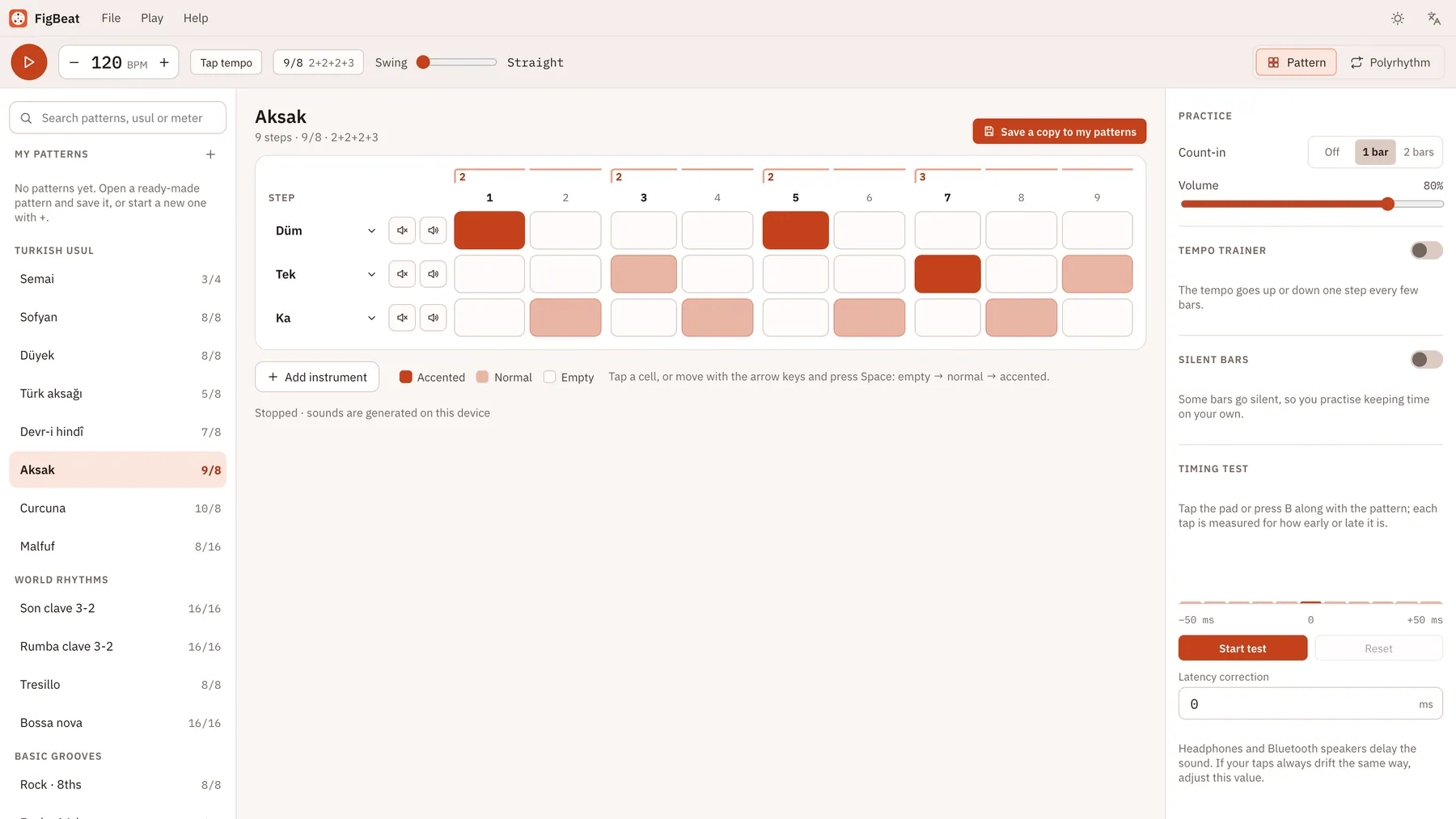
Task: Save a copy to my patterns
Action: pyautogui.click(x=1060, y=132)
